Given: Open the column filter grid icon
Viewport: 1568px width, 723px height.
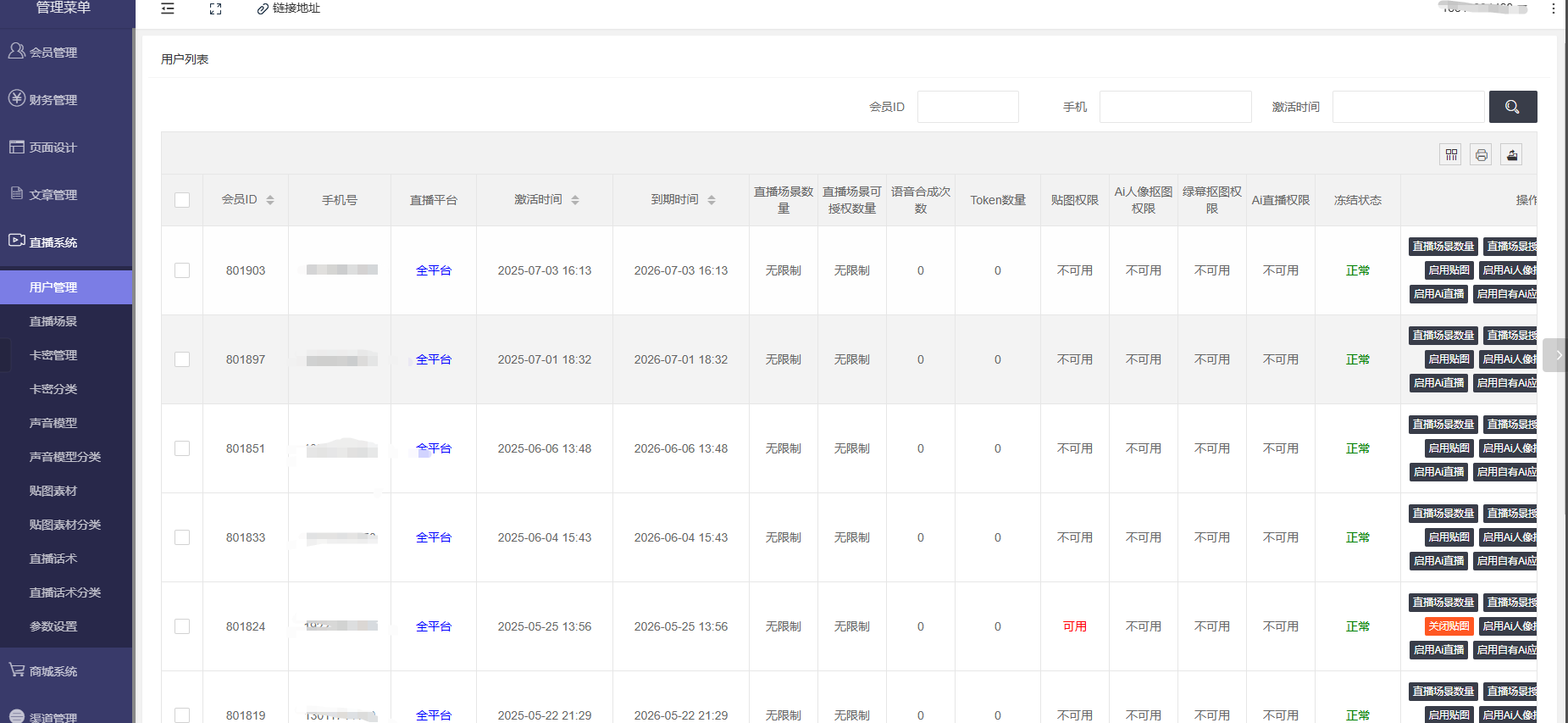Looking at the screenshot, I should click(x=1451, y=154).
